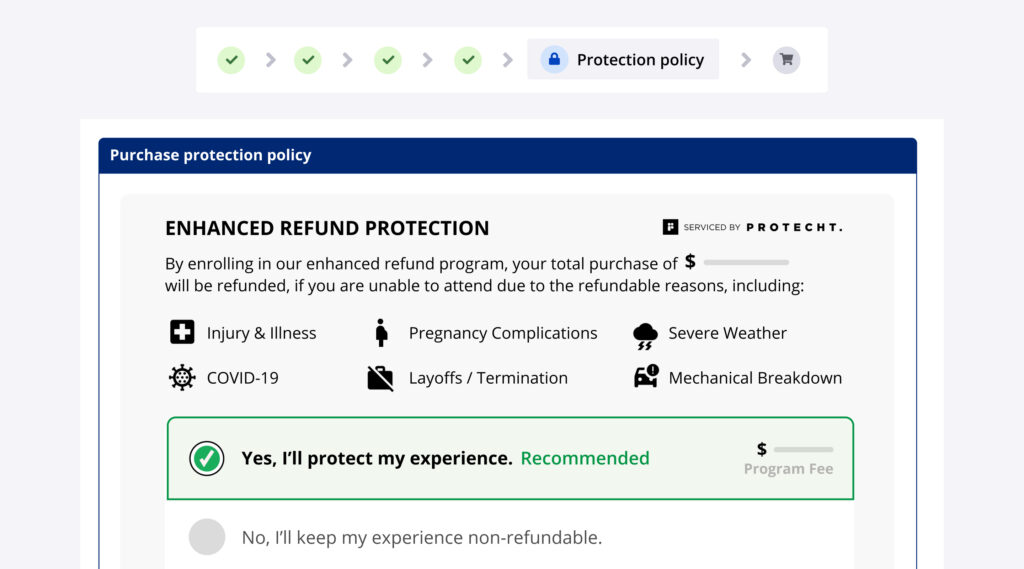This screenshot has height=569, width=1024.
Task: Click the blue lock icon in stepper
Action: click(554, 60)
